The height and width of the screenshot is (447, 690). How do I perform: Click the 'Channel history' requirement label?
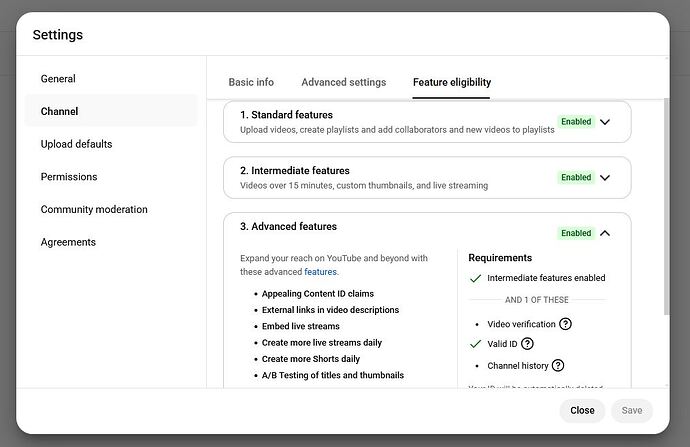pyautogui.click(x=518, y=366)
